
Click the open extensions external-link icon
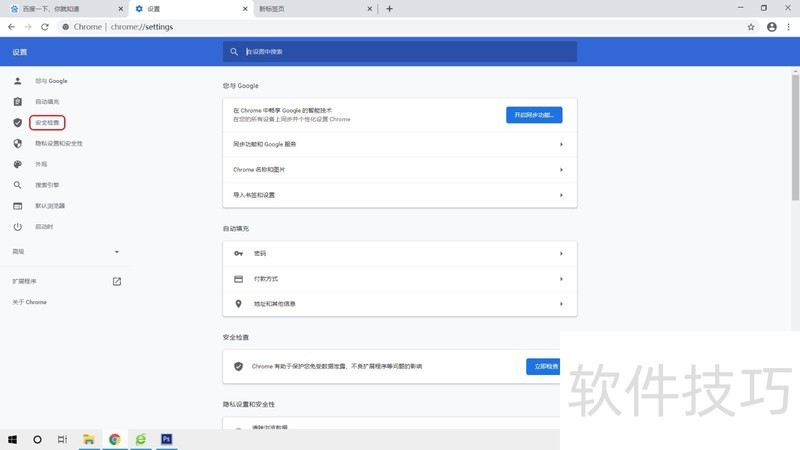[116, 281]
